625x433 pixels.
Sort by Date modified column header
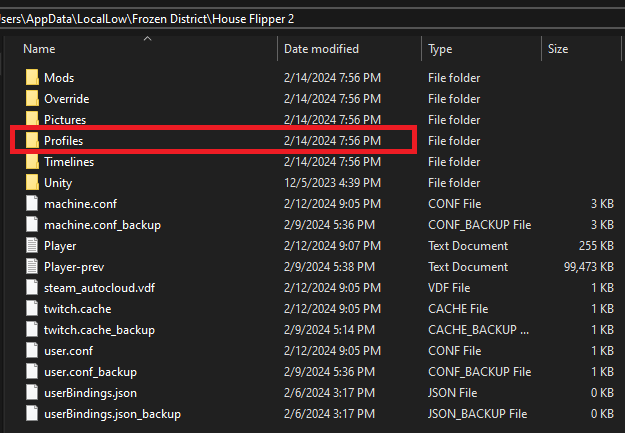[x=322, y=49]
